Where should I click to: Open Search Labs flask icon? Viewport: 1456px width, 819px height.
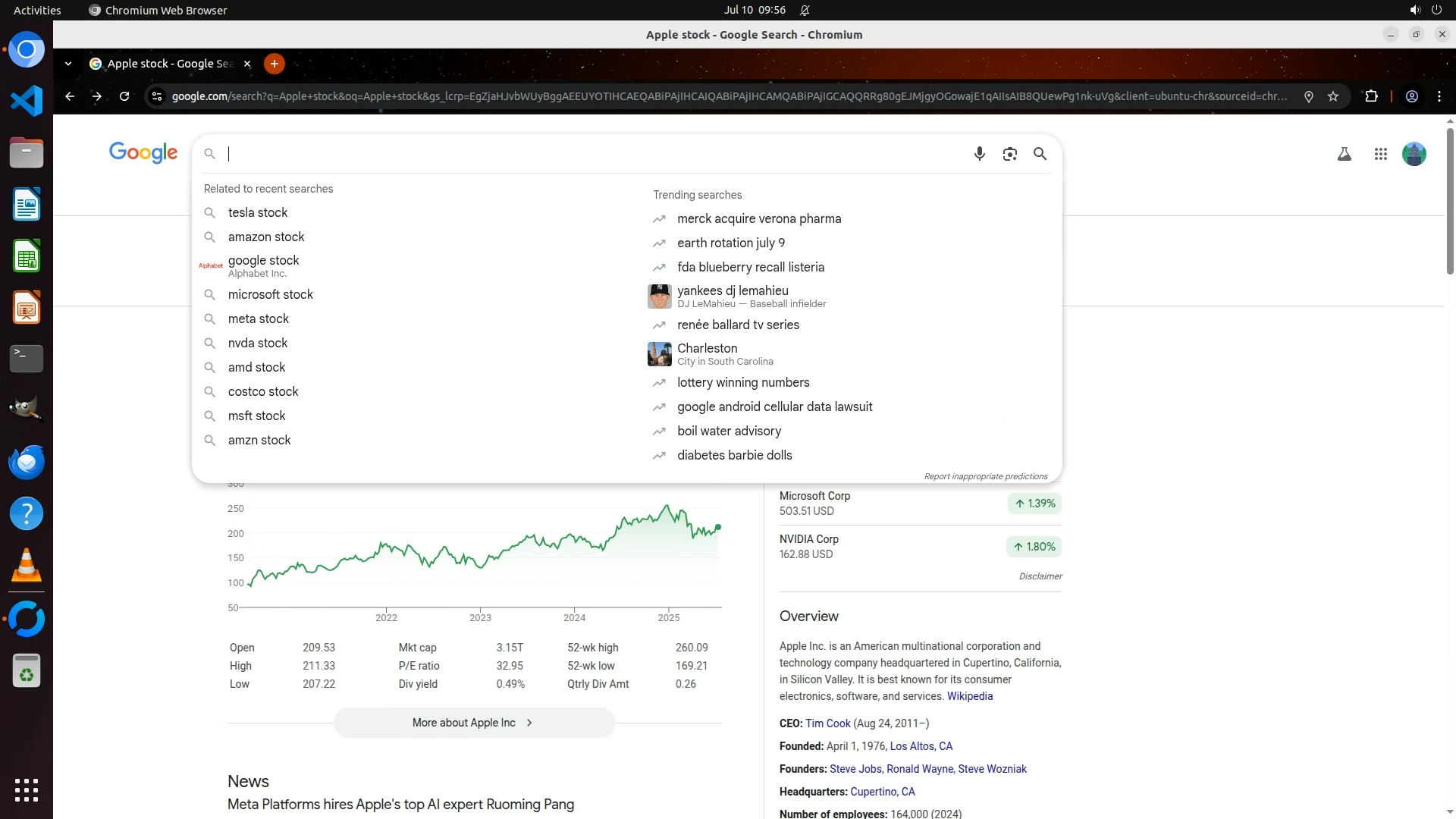1344,155
